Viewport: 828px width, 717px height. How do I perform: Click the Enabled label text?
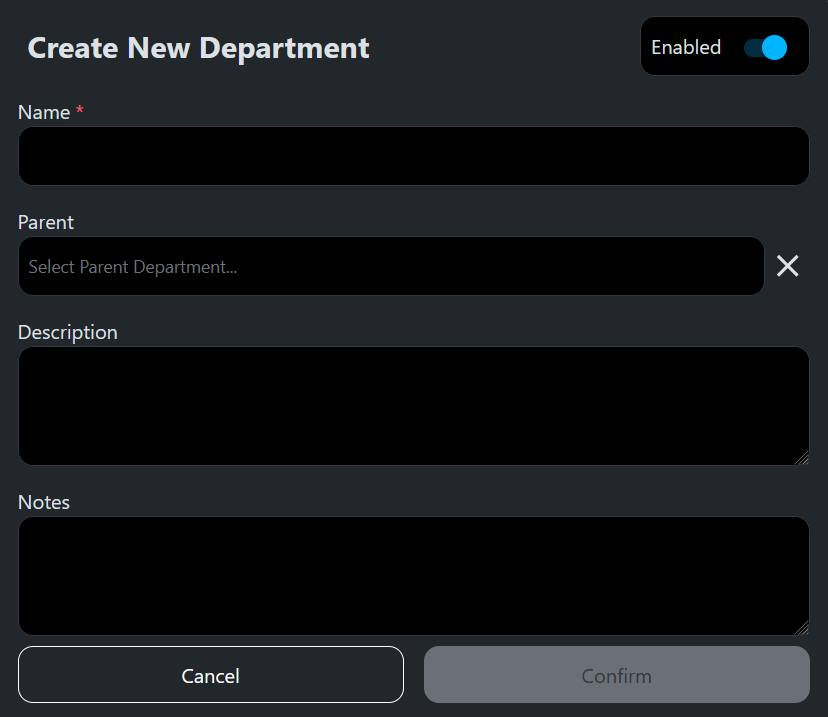coord(686,46)
